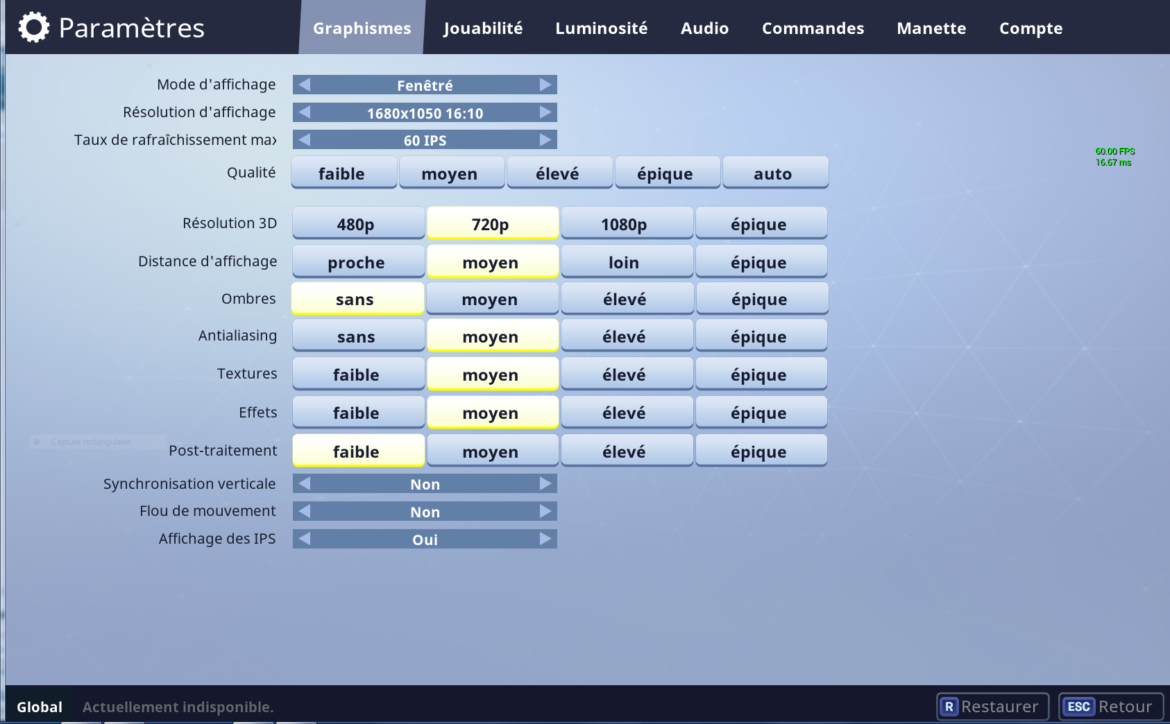The height and width of the screenshot is (724, 1170).
Task: Select the Global label in footer
Action: click(x=39, y=707)
